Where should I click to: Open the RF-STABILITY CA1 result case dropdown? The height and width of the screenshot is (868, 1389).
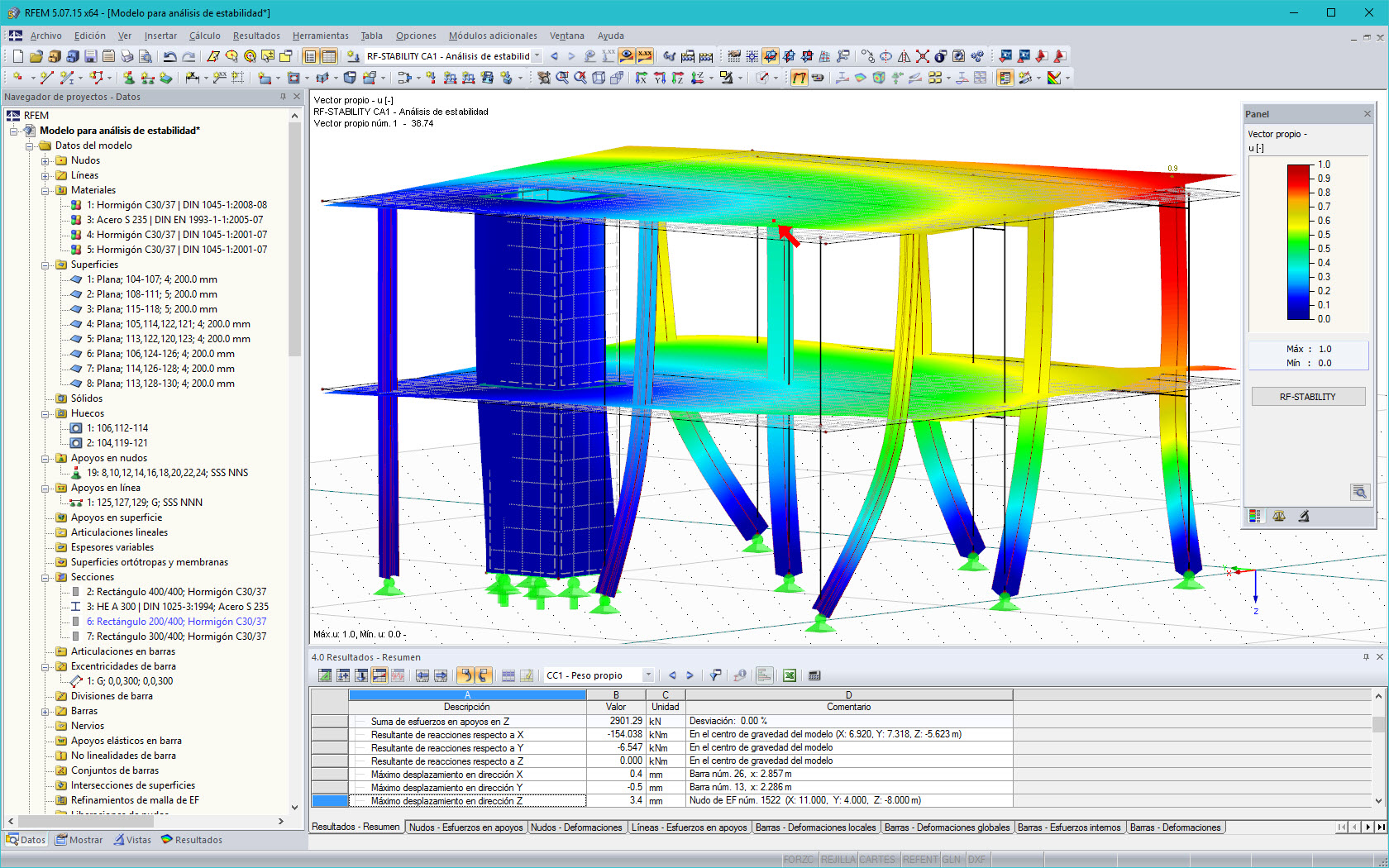coord(537,56)
